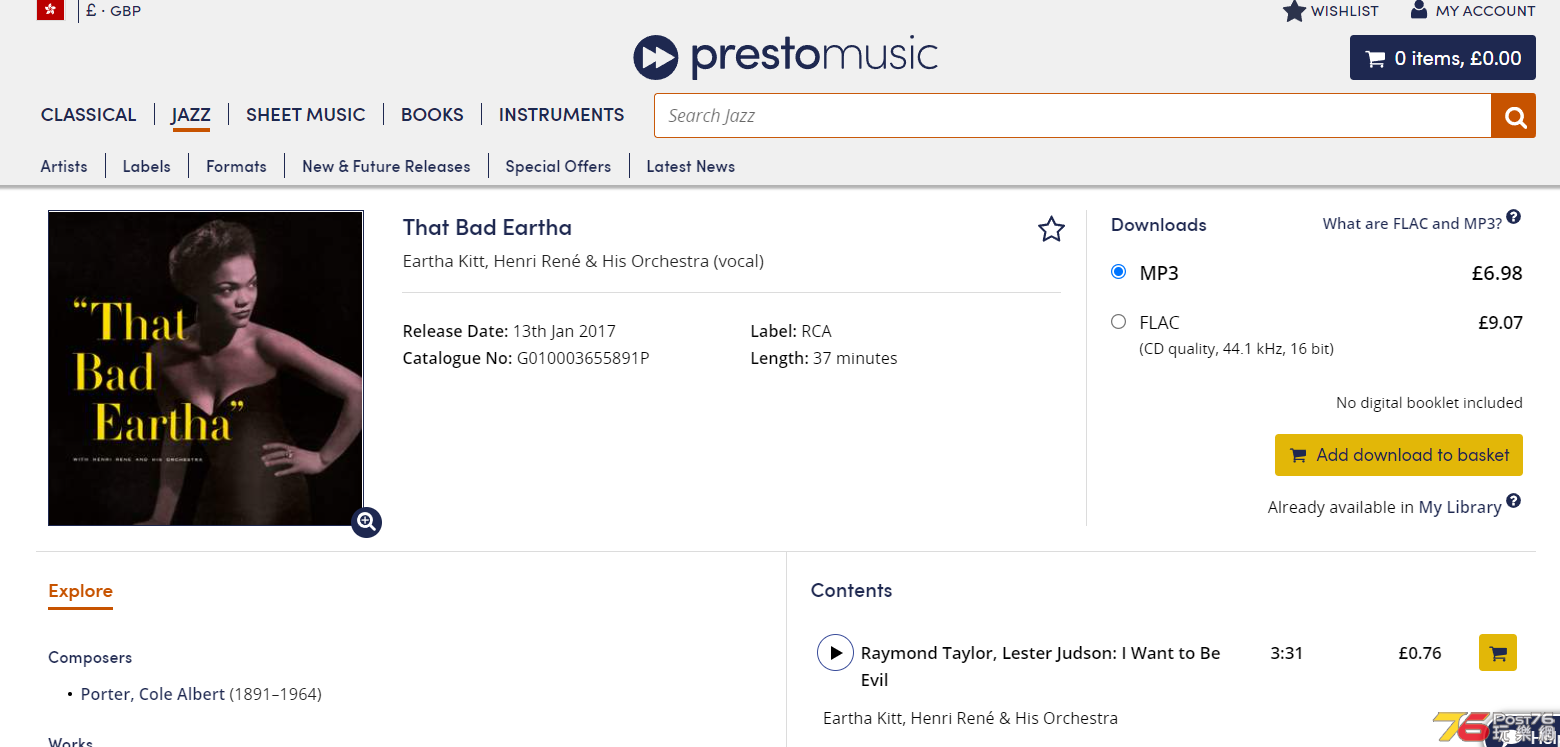
Task: Click the My Account person icon
Action: pyautogui.click(x=1418, y=10)
